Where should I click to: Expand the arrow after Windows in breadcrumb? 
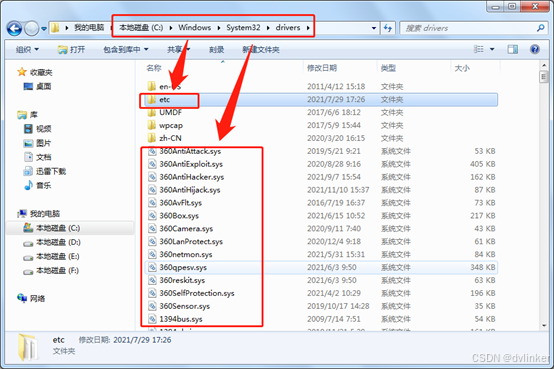[218, 28]
